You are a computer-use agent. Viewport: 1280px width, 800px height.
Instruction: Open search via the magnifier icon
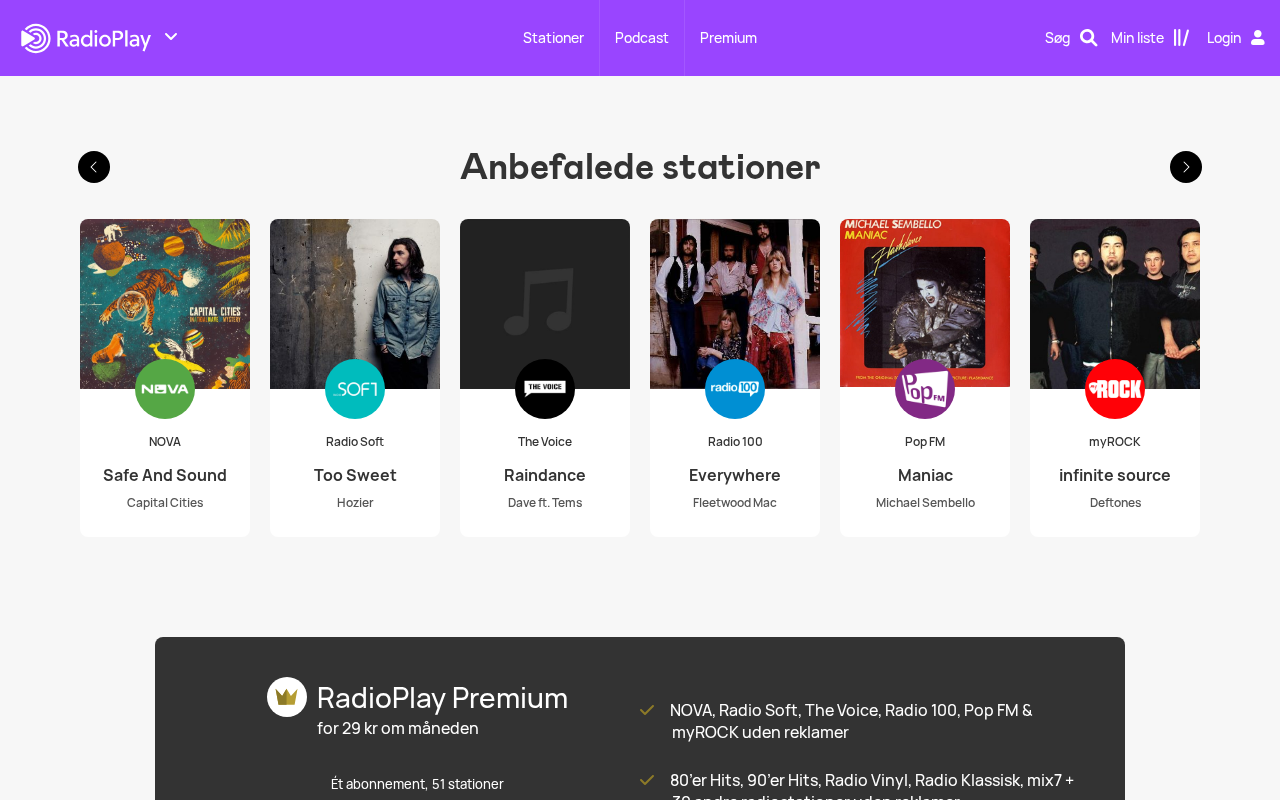[x=1089, y=38]
